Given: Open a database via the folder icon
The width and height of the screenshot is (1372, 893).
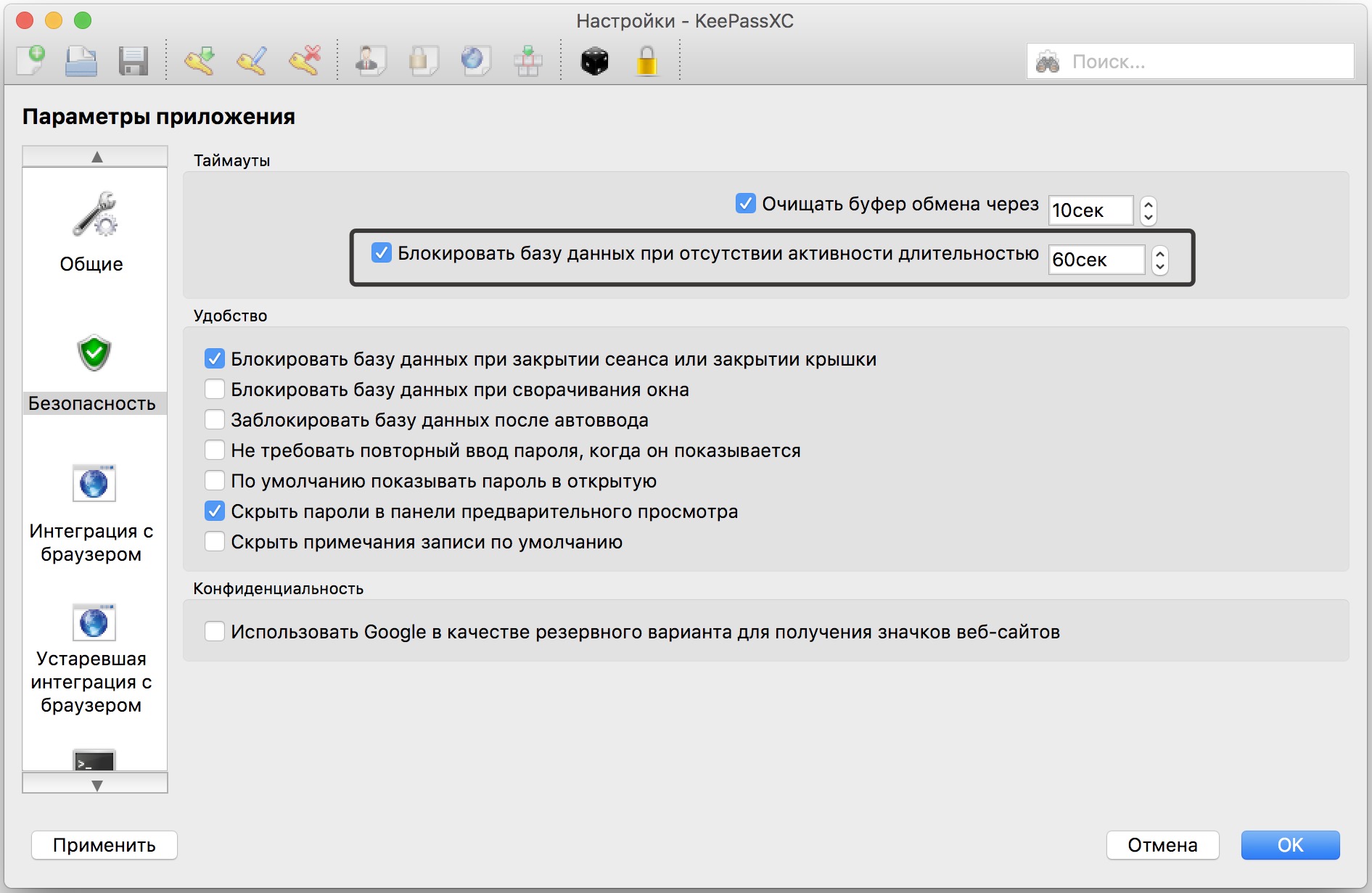Looking at the screenshot, I should [x=81, y=61].
